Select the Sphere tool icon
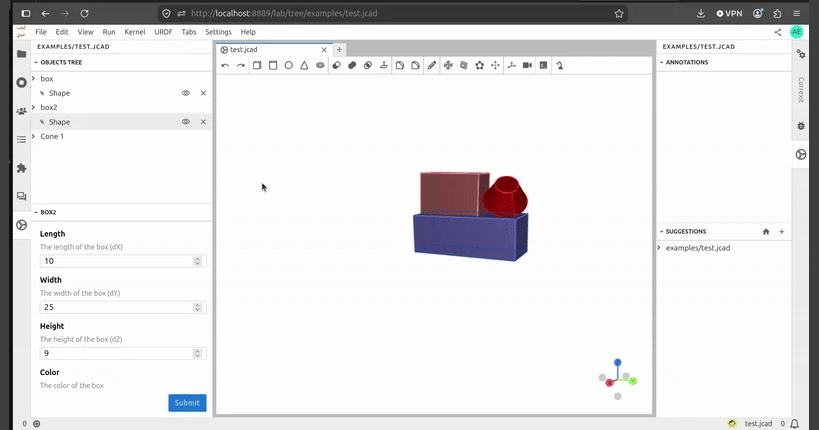This screenshot has height=430, width=819. tap(288, 65)
